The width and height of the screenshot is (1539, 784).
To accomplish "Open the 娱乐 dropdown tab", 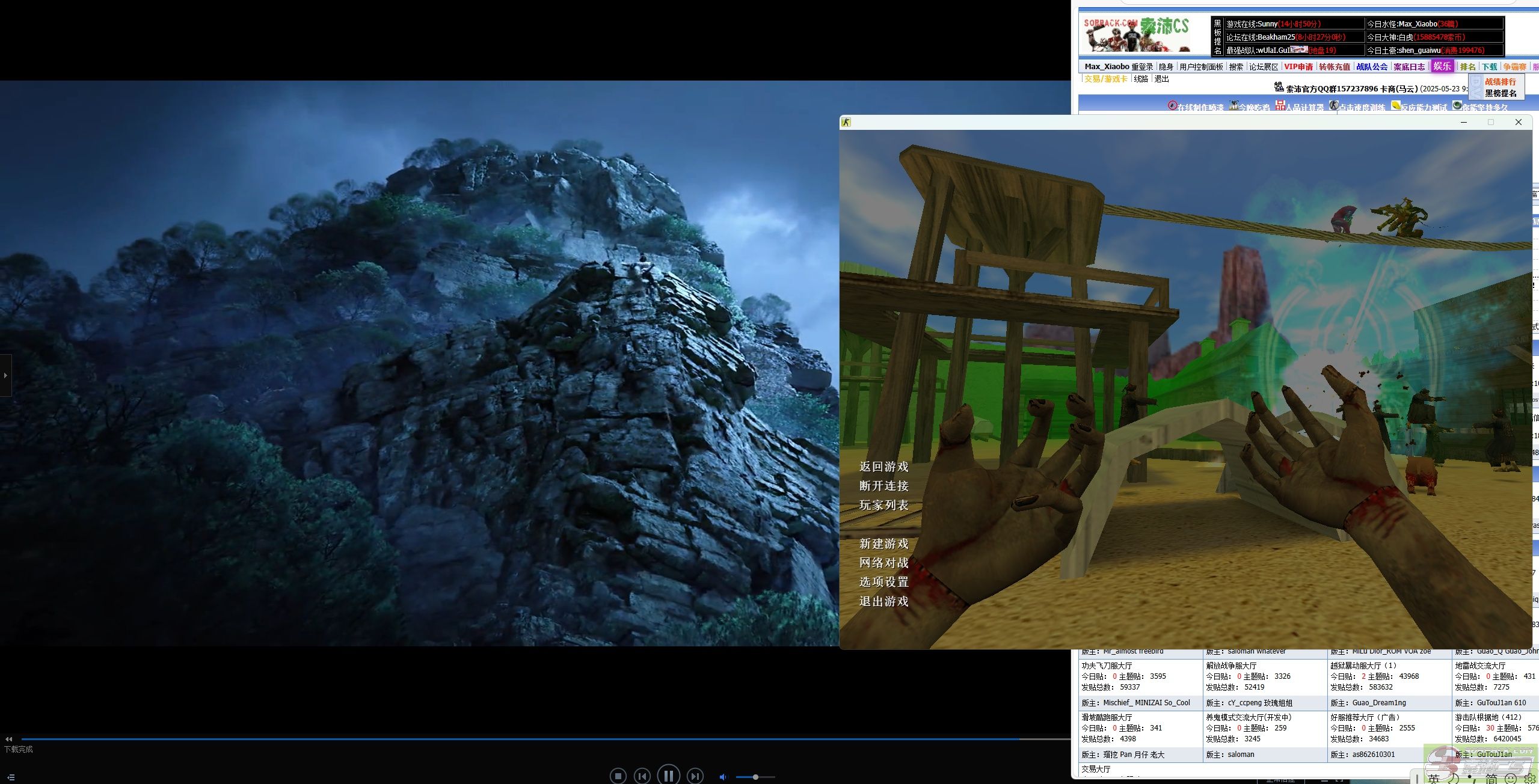I will point(1442,66).
